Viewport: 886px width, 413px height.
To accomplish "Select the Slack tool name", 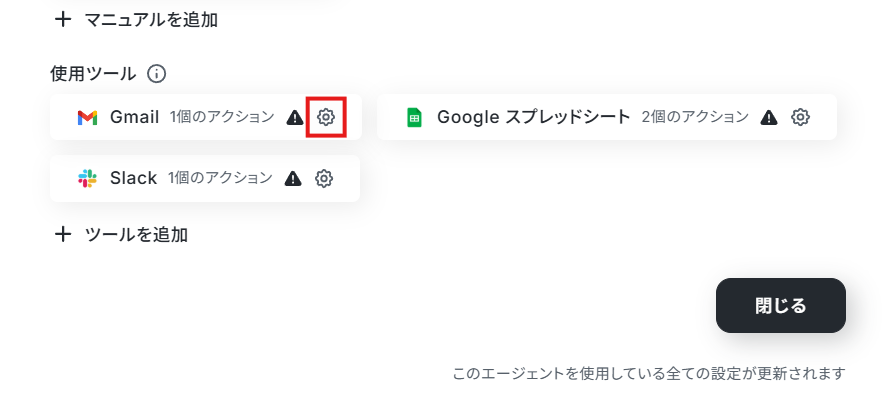I will click(x=133, y=179).
